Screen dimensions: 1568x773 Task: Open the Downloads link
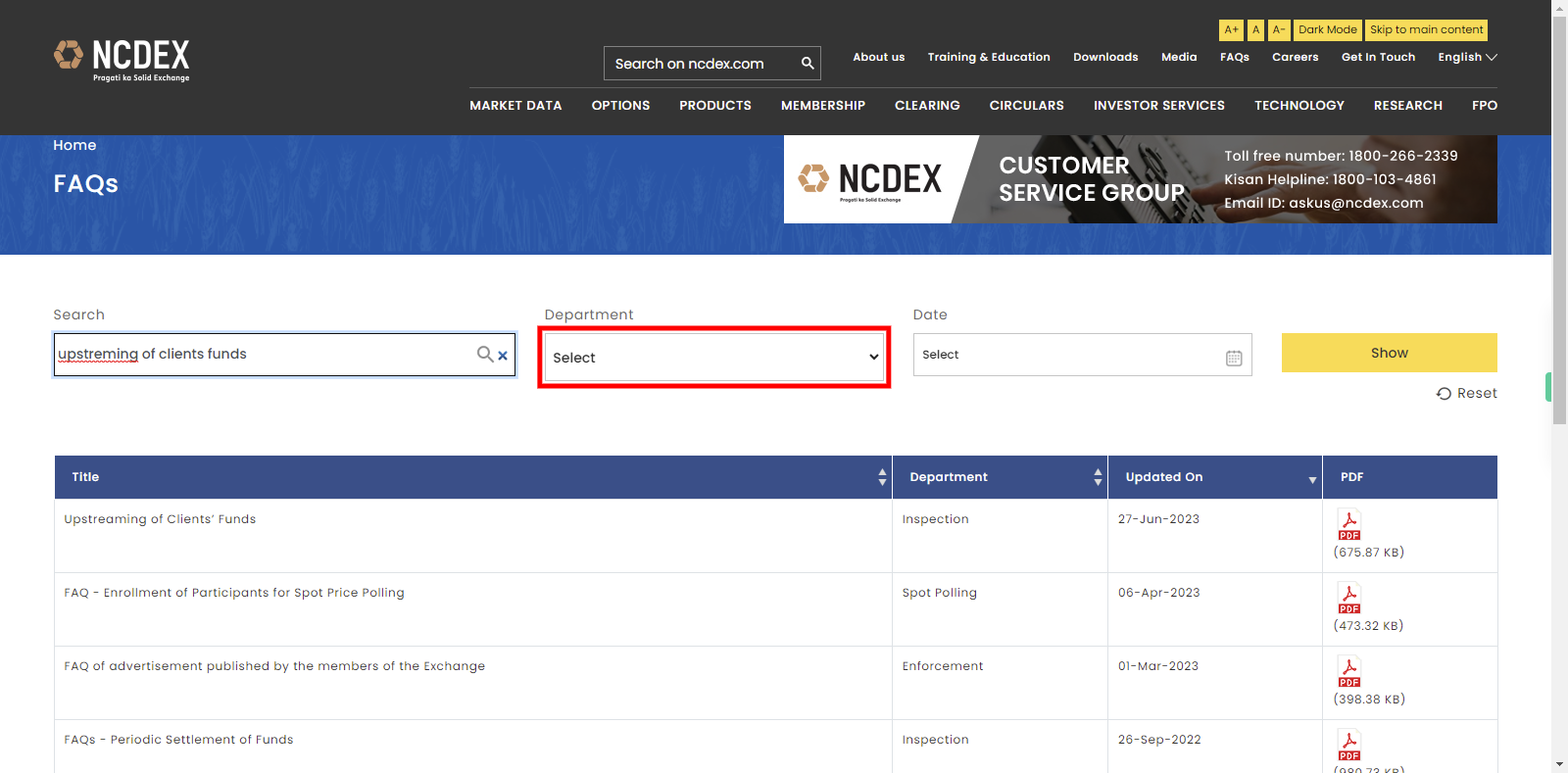click(x=1105, y=57)
